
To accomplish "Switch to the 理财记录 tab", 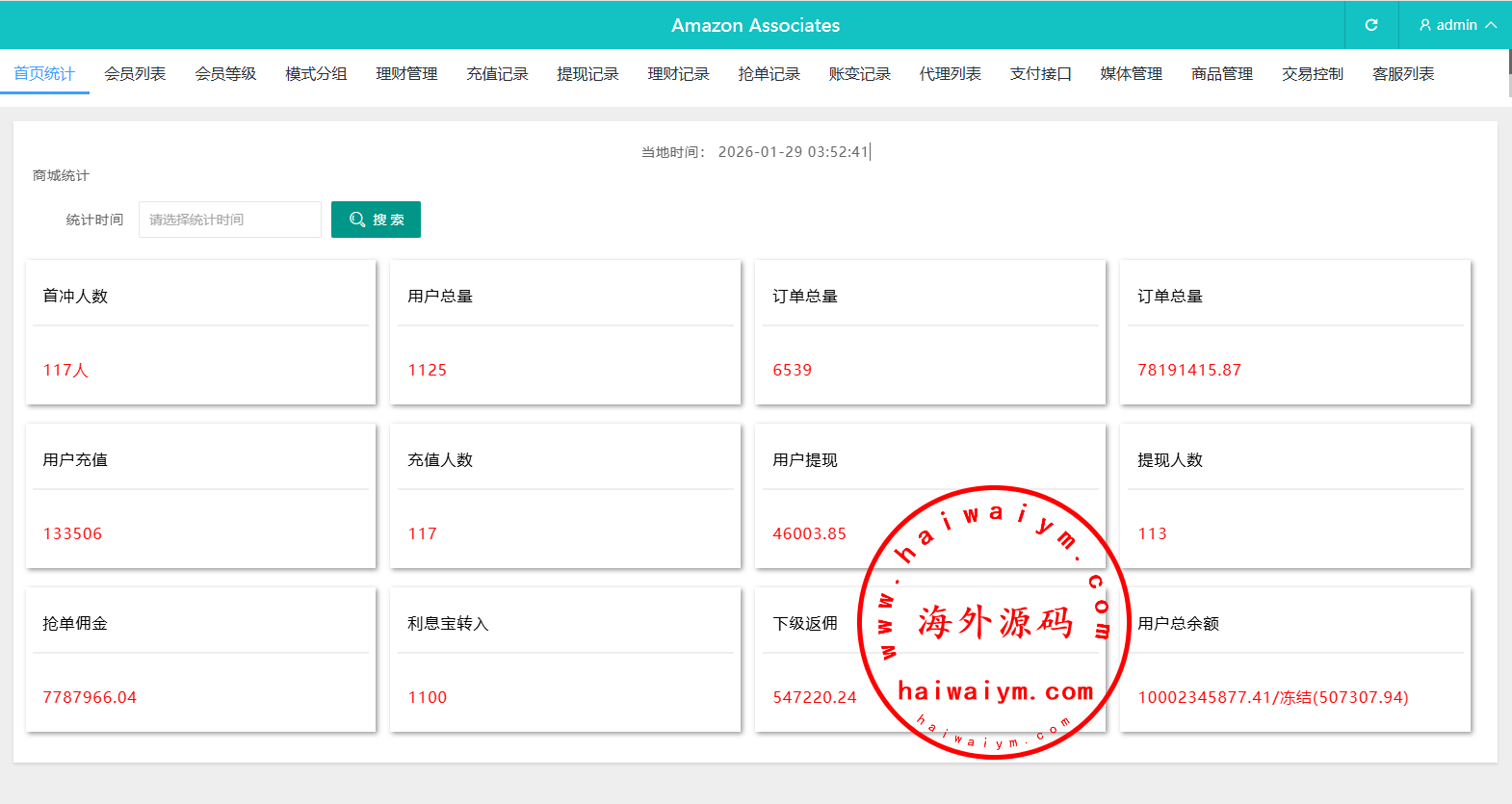I will tap(678, 74).
